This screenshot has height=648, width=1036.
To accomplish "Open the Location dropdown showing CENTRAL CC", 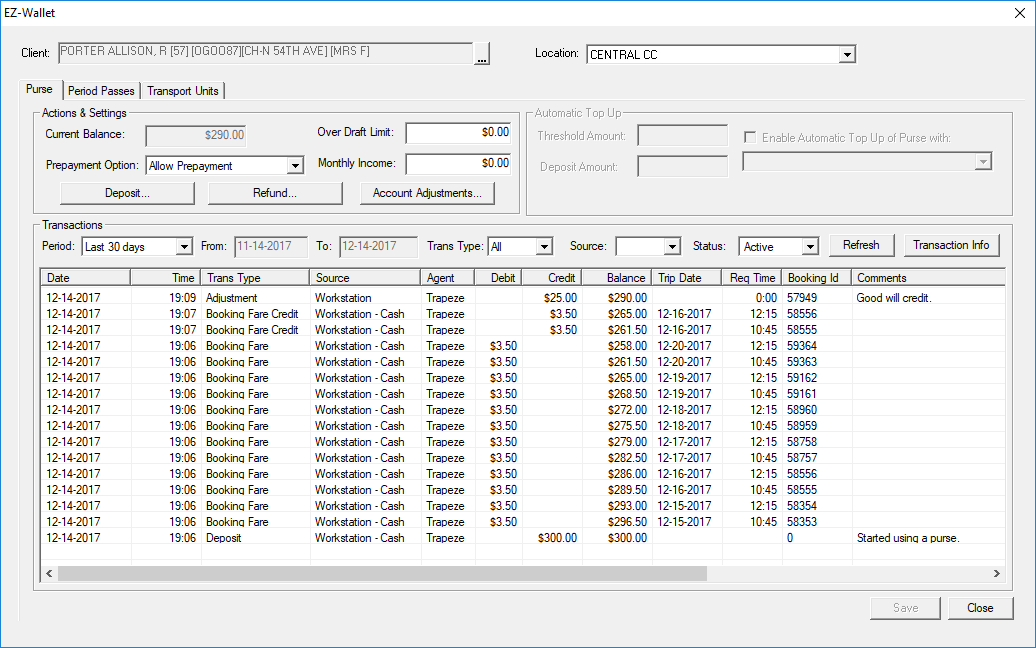I will (x=847, y=54).
